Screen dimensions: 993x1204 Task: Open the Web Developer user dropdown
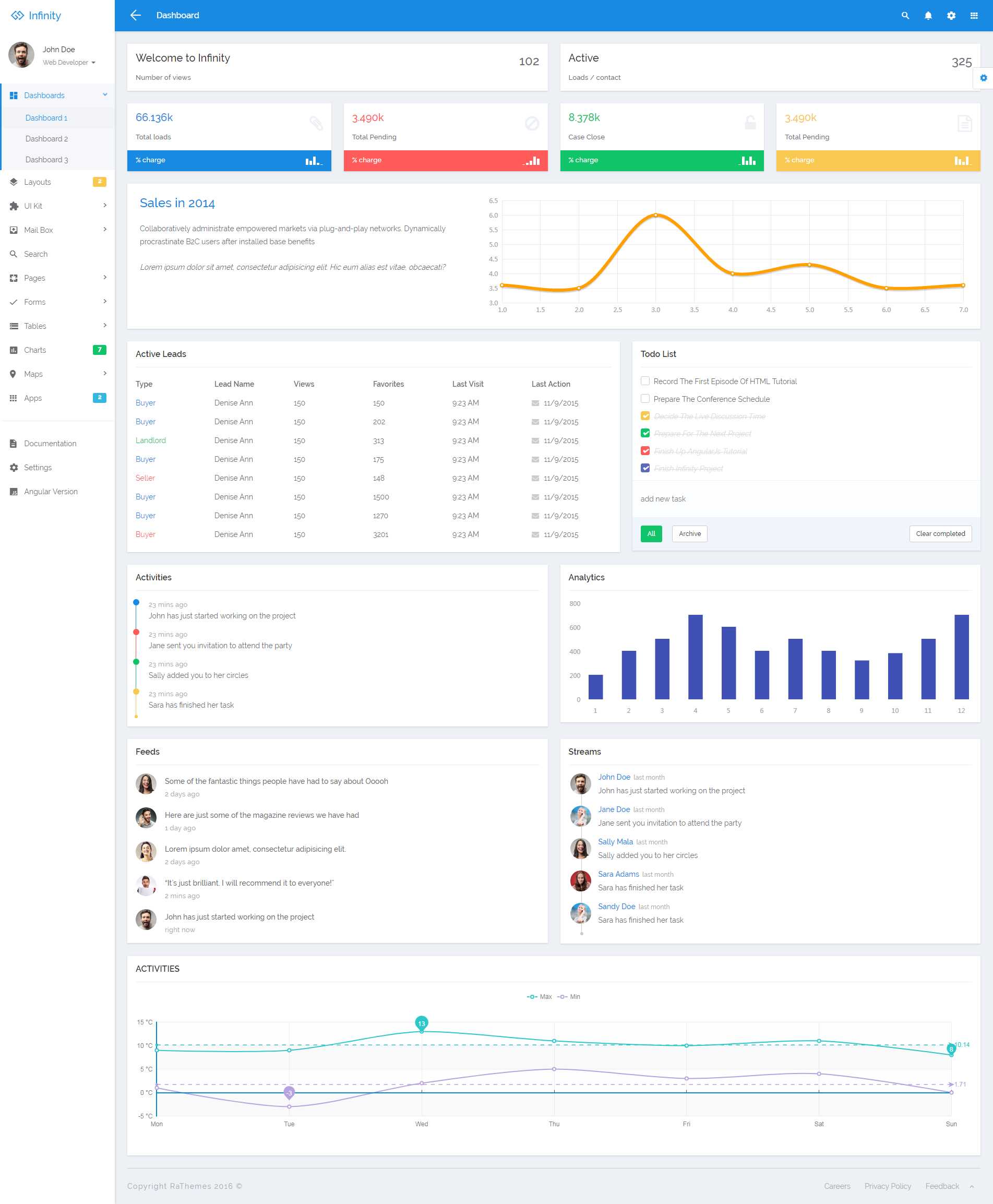[x=69, y=62]
